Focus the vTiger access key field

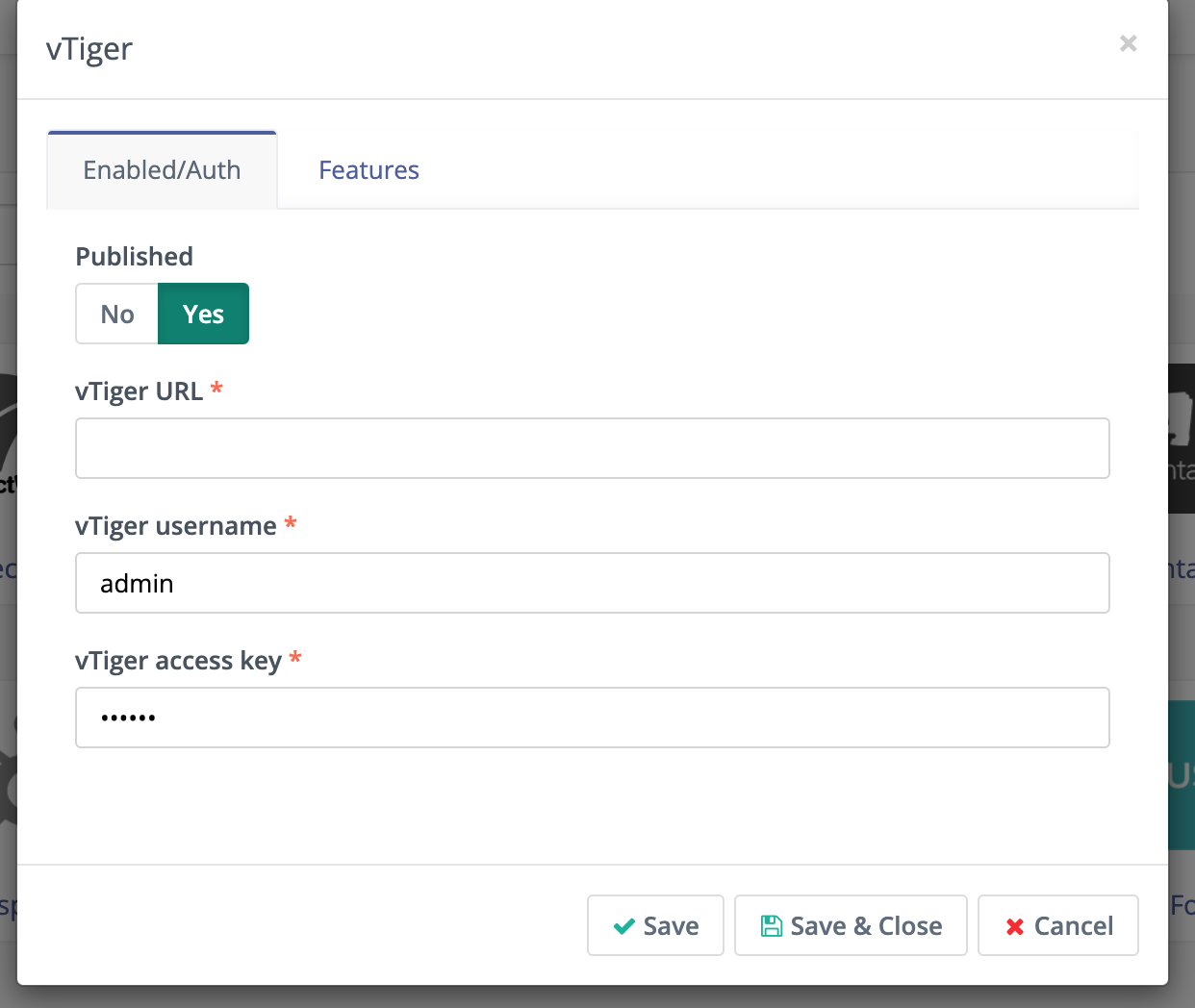pos(592,718)
